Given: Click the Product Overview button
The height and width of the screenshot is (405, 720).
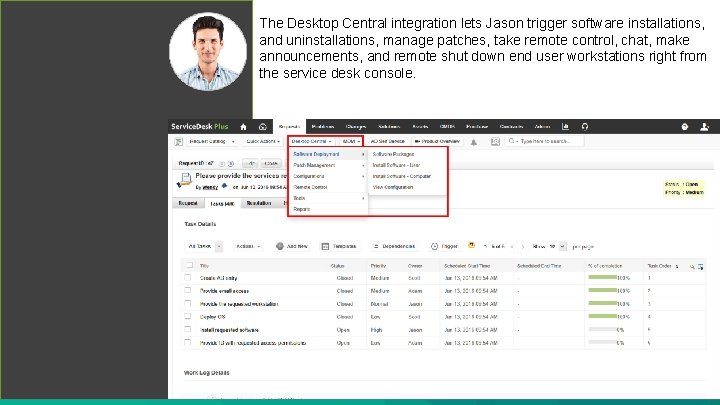Looking at the screenshot, I should pos(437,141).
